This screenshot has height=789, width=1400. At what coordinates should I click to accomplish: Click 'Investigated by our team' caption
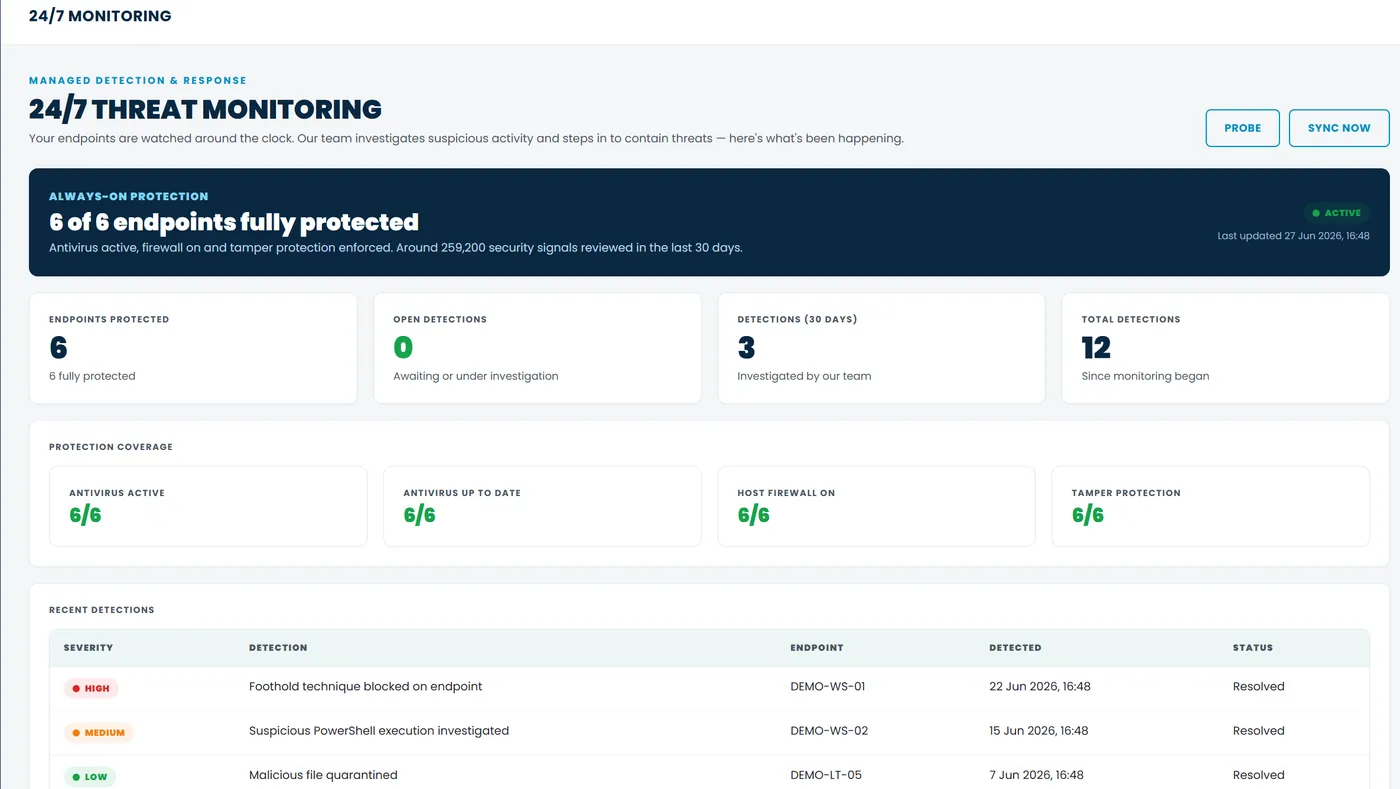[804, 376]
